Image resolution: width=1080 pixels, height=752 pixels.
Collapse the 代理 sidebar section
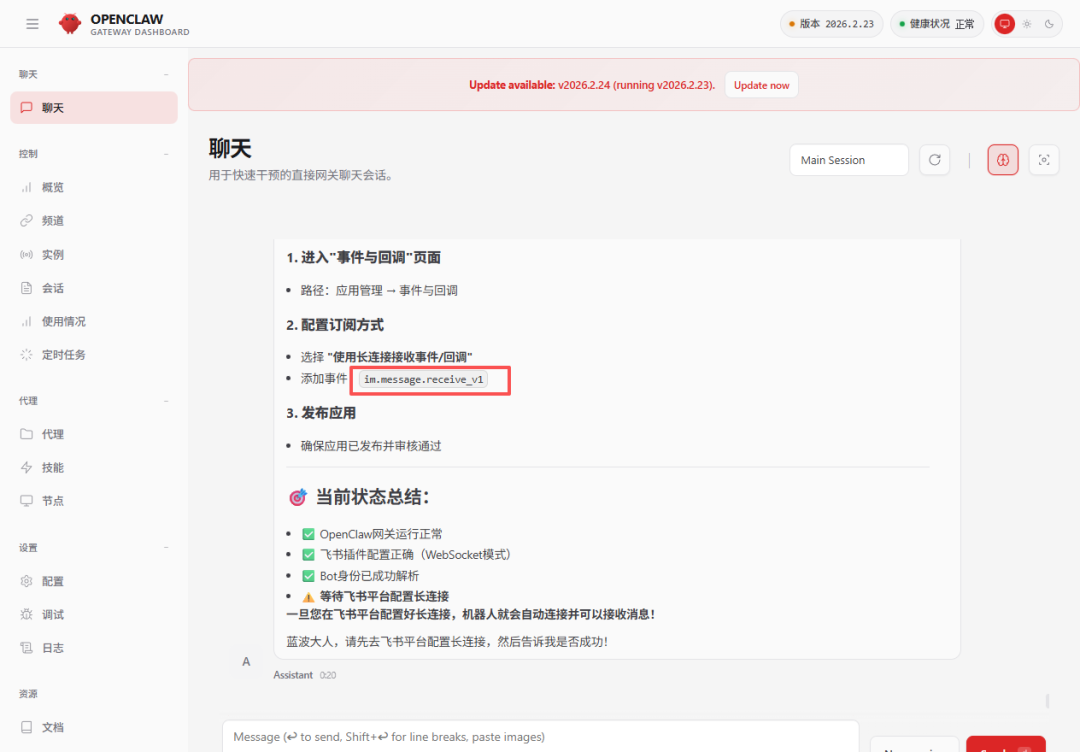pyautogui.click(x=166, y=401)
